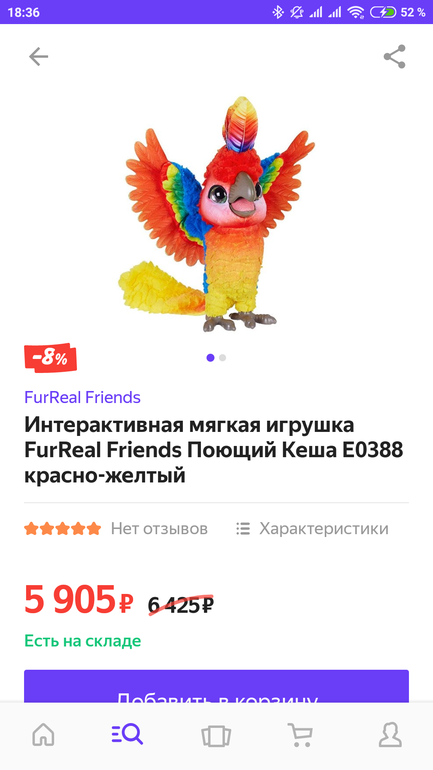Screen dimensions: 433x770
Task: Open the catalog search tab icon
Action: coord(127,735)
